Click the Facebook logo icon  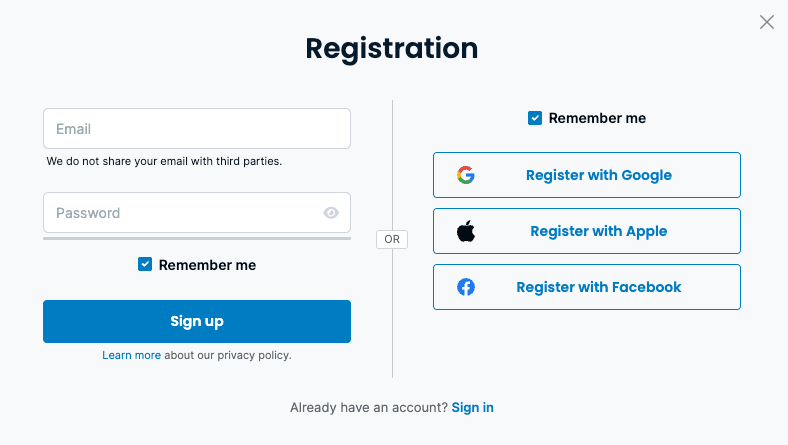coord(466,287)
